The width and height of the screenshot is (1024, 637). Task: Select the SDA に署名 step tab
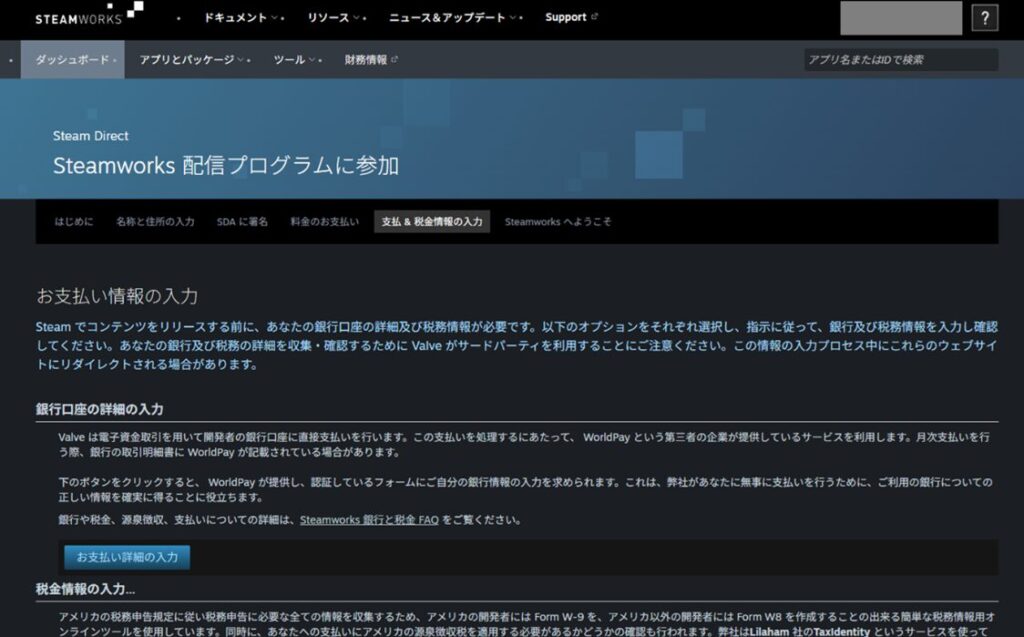(242, 222)
